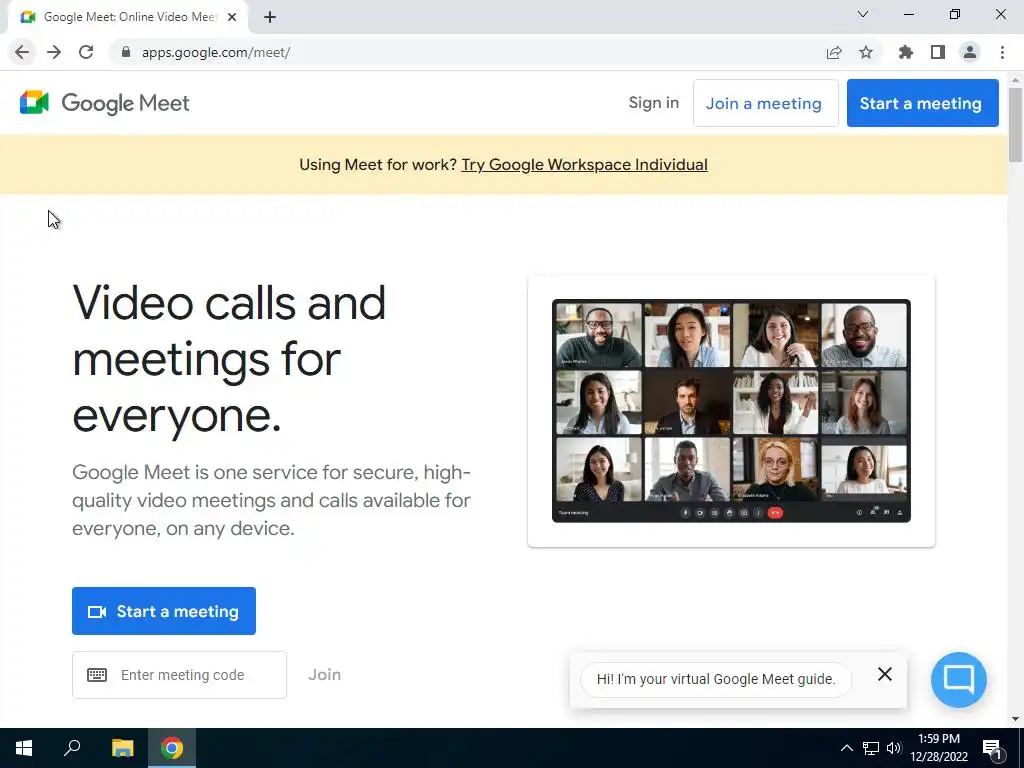Share this page from address bar
The image size is (1024, 768).
tap(833, 52)
